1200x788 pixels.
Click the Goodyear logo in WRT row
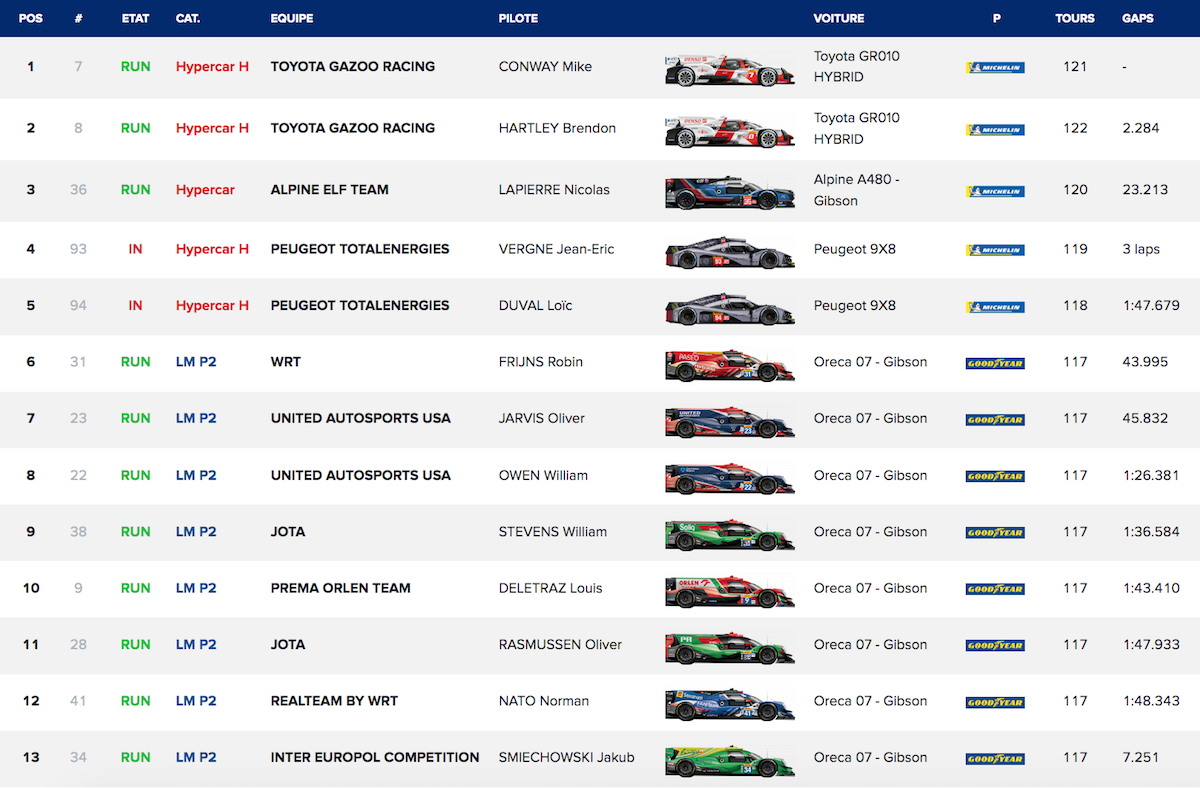pos(994,363)
